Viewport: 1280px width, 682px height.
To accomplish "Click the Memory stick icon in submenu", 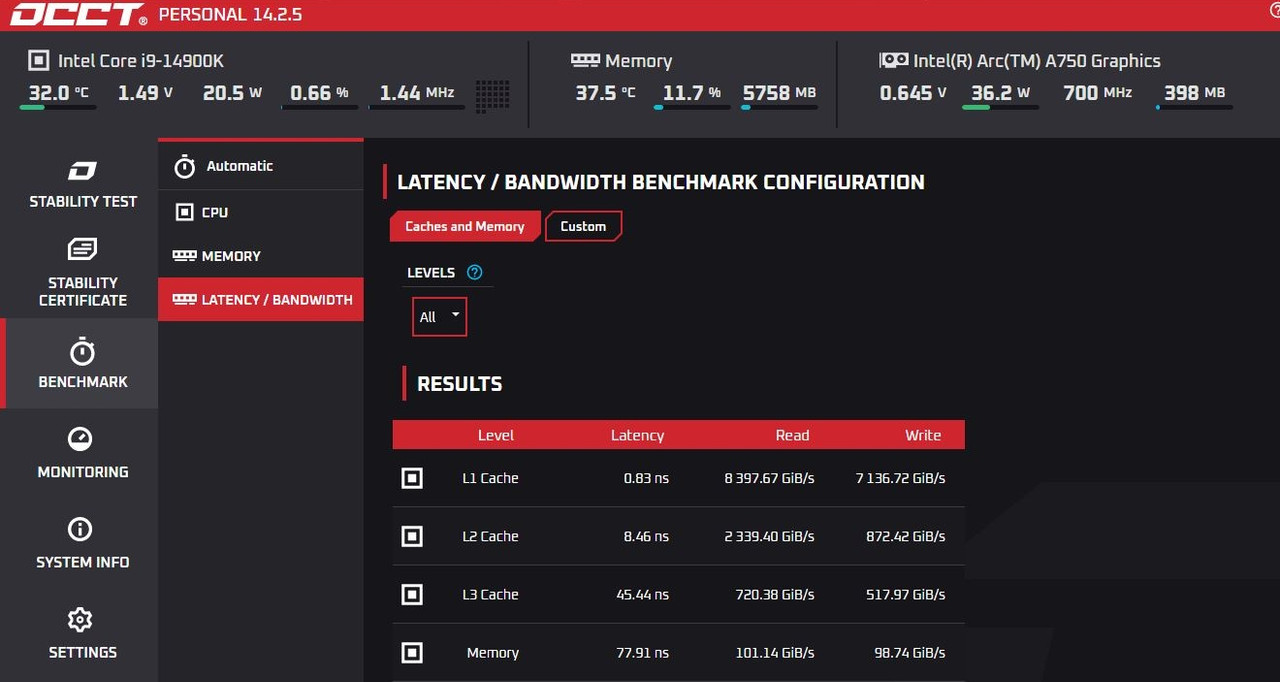I will point(184,256).
